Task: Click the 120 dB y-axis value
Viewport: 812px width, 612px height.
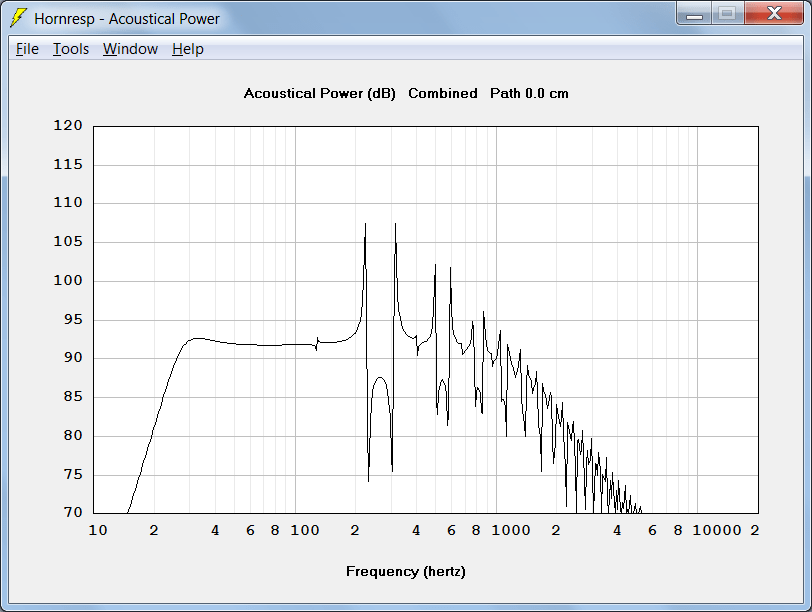Action: pos(68,125)
